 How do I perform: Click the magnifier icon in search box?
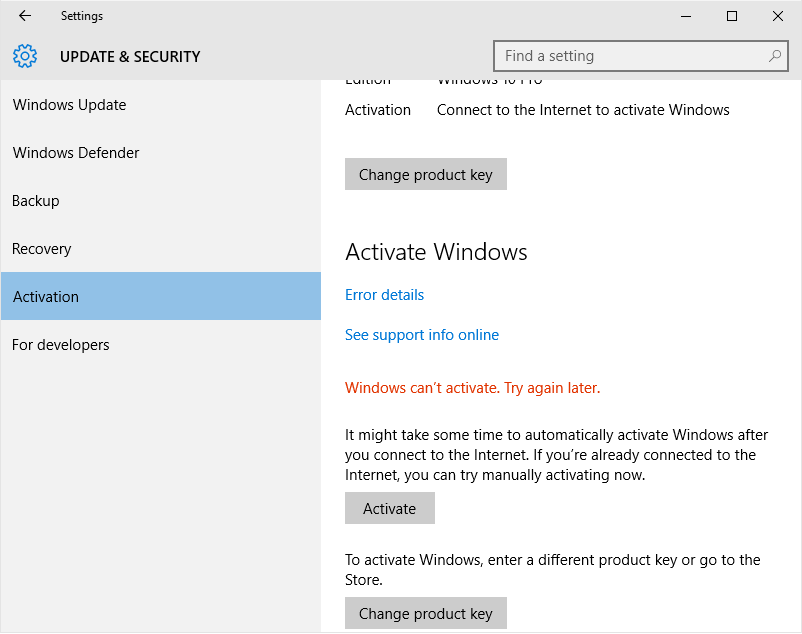775,56
